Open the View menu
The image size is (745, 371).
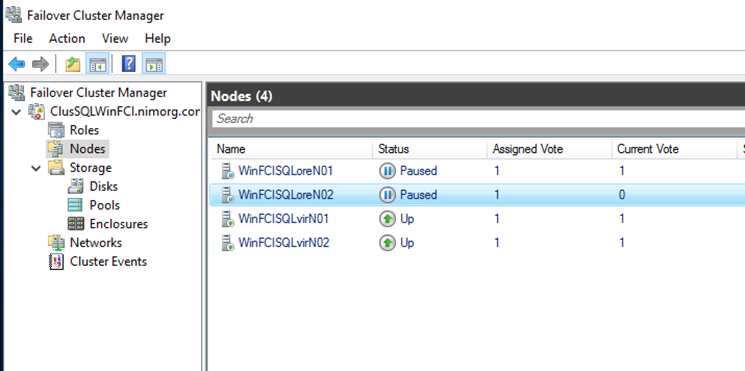click(x=115, y=38)
